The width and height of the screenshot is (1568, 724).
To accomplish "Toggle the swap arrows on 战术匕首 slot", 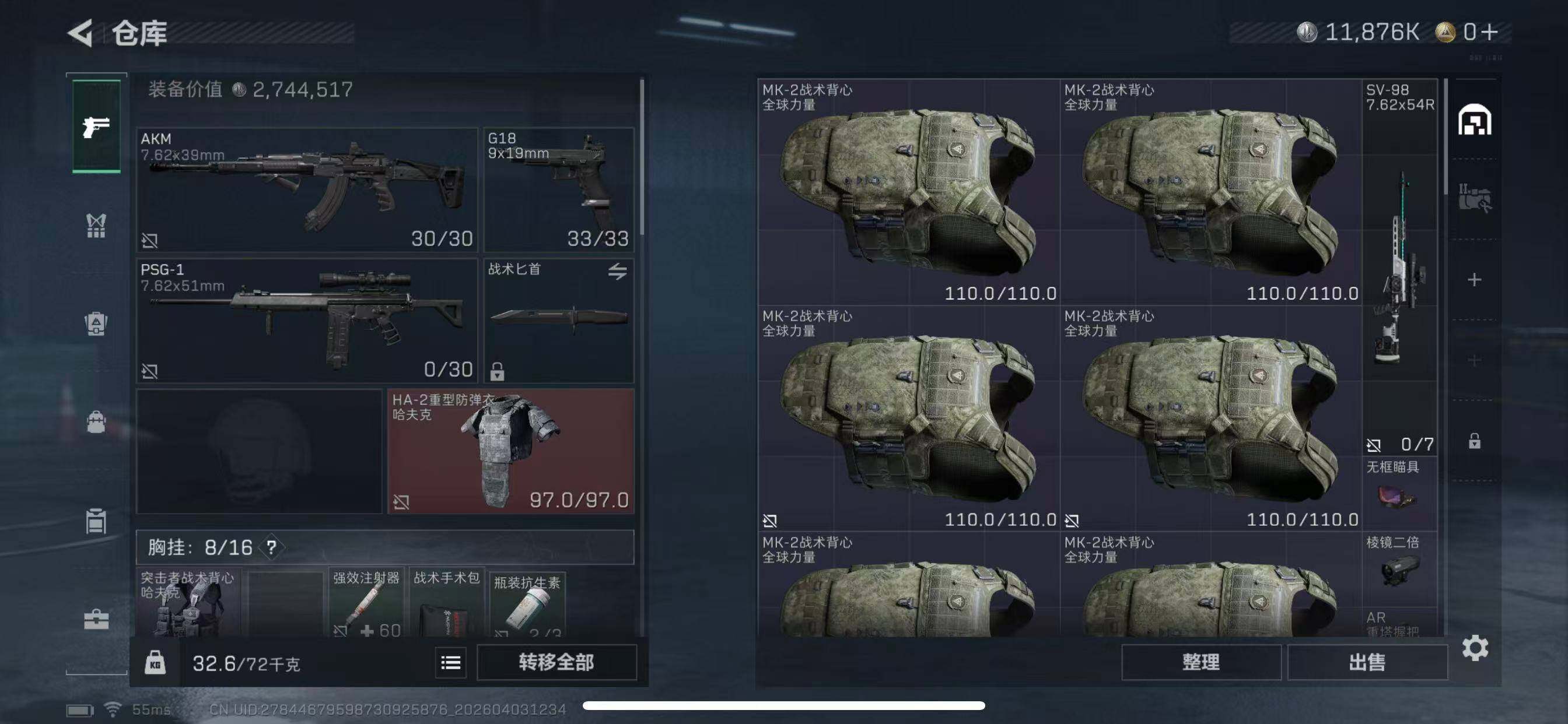I will coord(617,271).
